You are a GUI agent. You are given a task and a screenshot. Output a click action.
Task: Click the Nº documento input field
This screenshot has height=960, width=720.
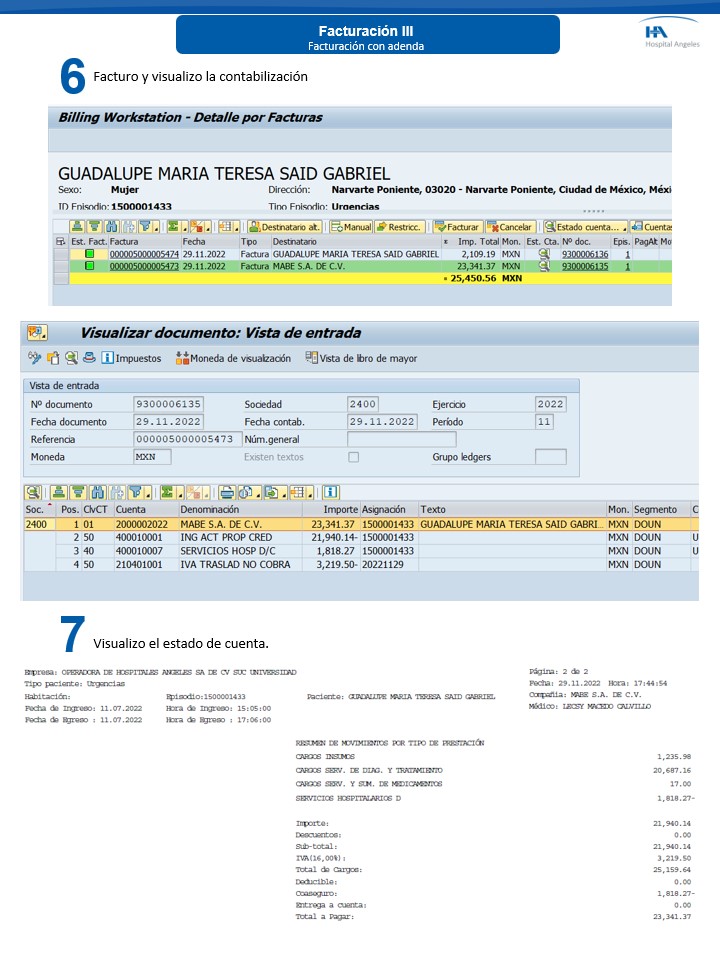point(169,404)
